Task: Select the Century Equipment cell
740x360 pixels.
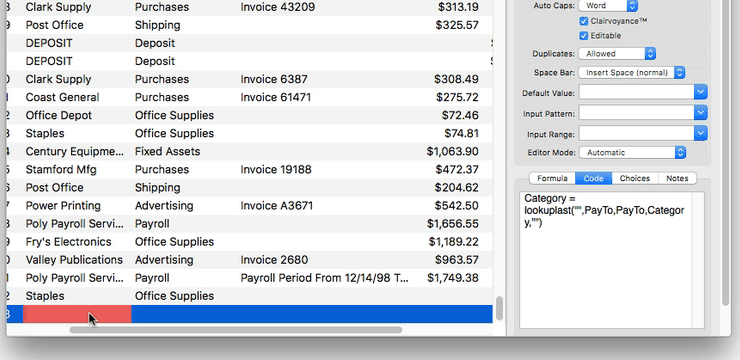Action: click(x=75, y=151)
